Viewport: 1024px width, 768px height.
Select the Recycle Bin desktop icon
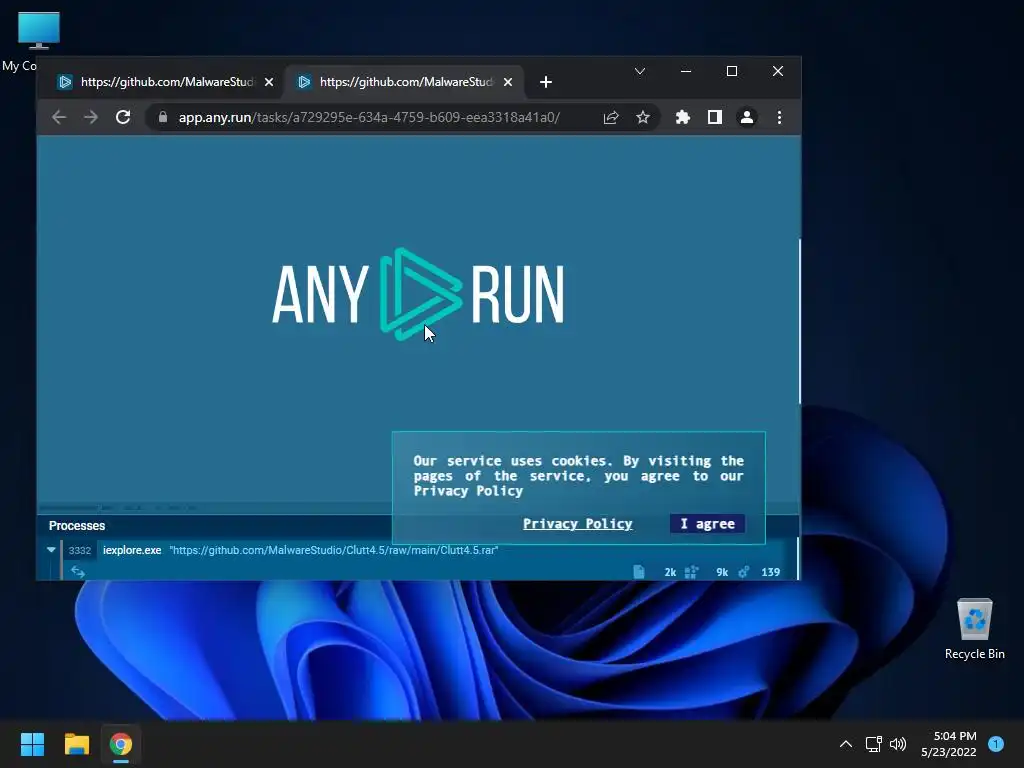coord(974,629)
